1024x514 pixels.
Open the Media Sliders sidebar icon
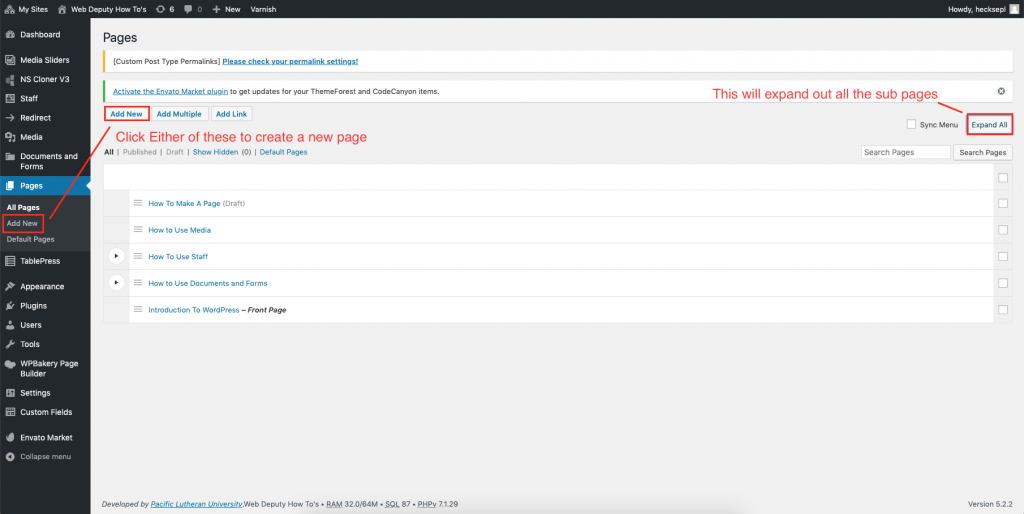[x=10, y=60]
